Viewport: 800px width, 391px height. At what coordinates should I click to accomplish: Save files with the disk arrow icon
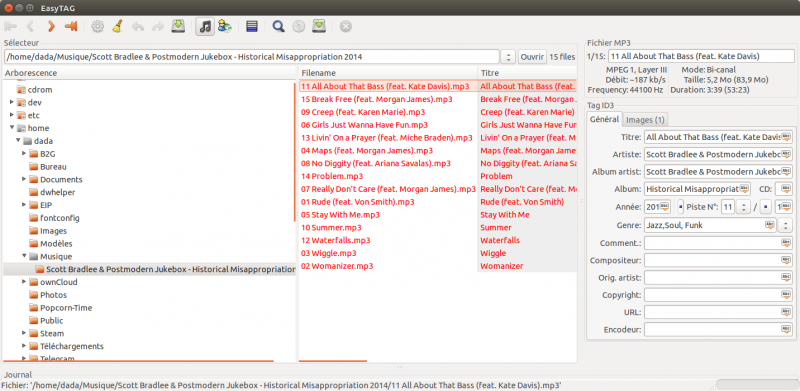click(x=178, y=26)
